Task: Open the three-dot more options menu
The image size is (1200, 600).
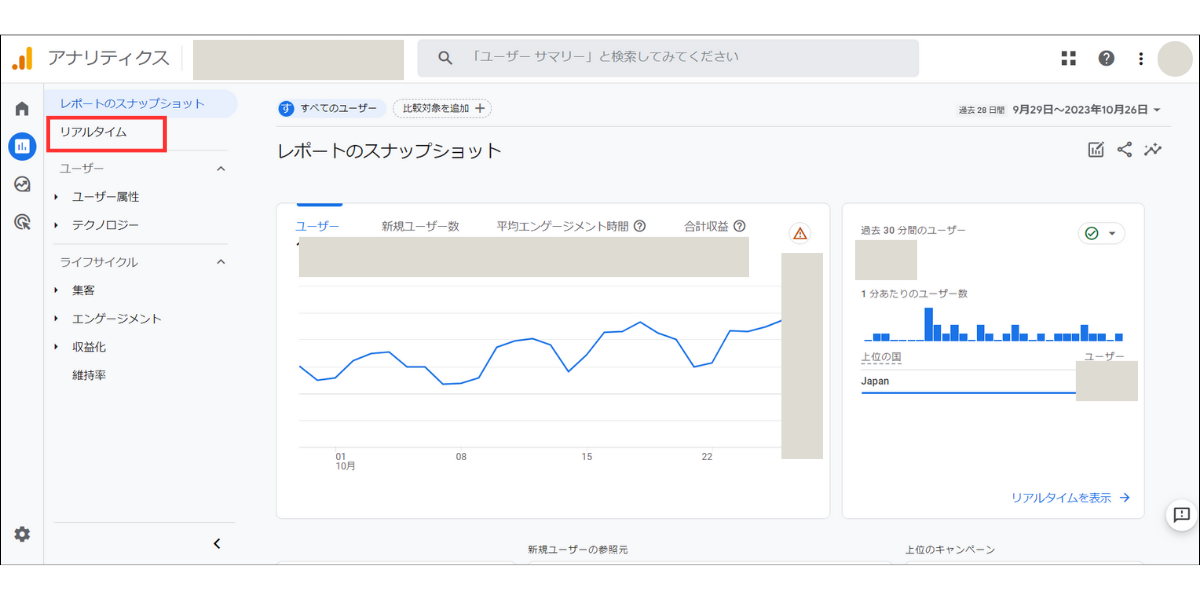Action: tap(1141, 58)
